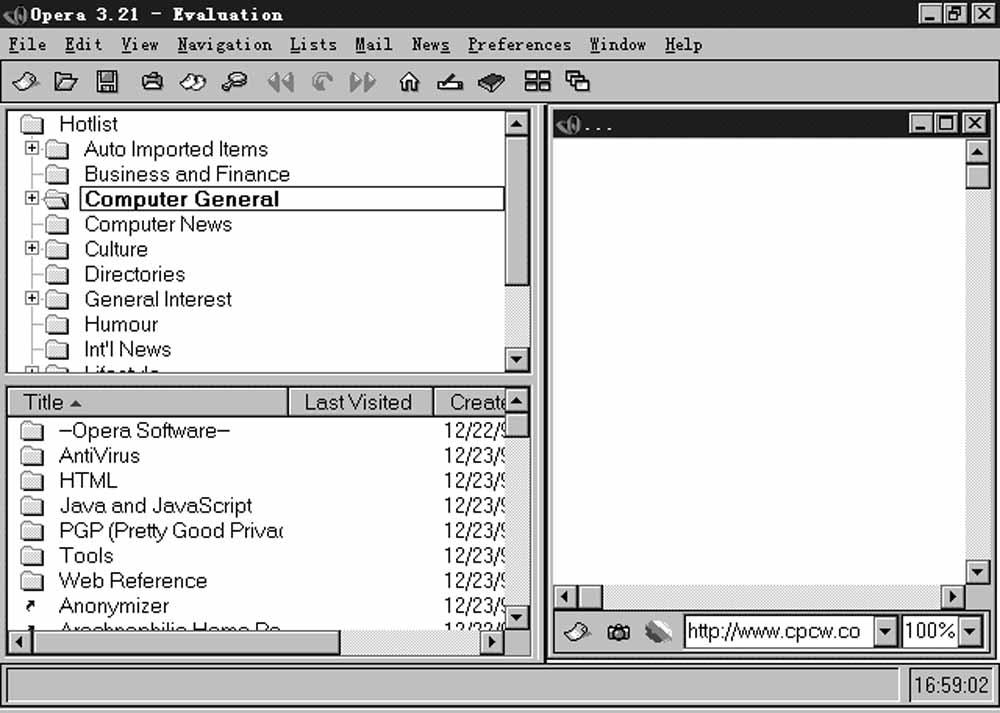Click browser window scroll down arrow

978,572
